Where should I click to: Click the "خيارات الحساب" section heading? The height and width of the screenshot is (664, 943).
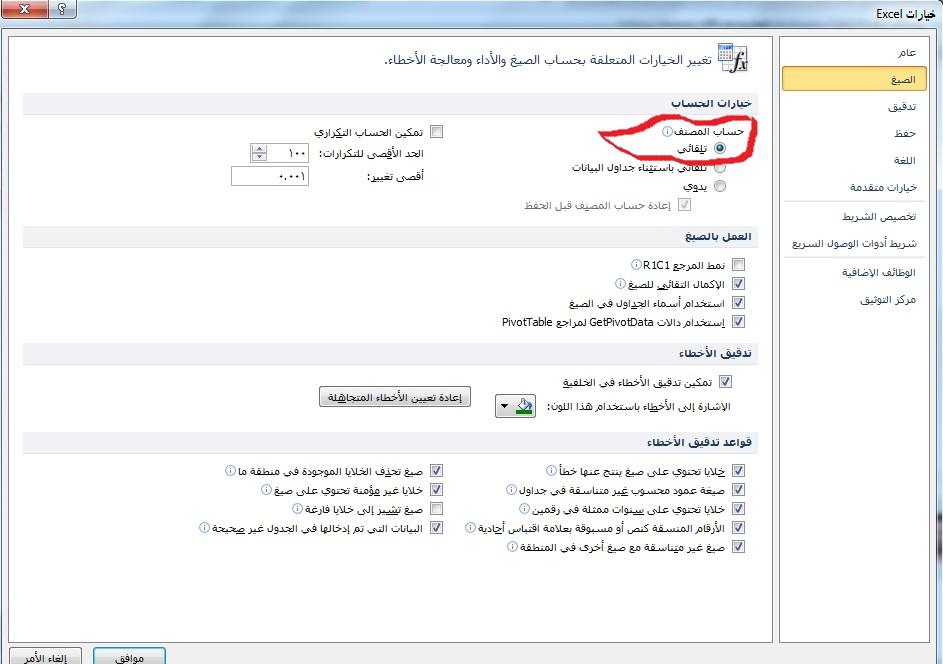[711, 103]
